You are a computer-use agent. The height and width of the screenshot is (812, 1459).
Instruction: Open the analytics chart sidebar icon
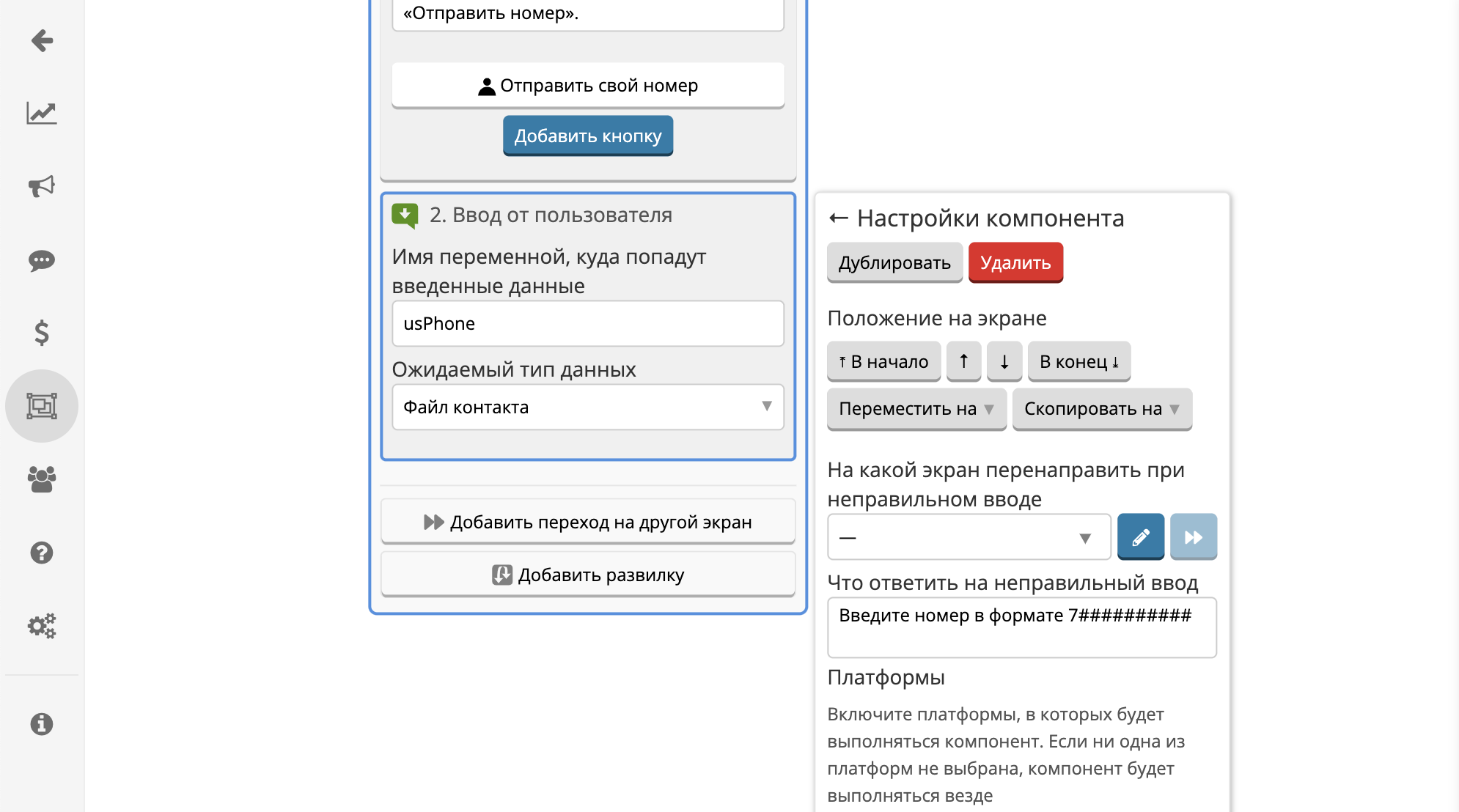(x=42, y=113)
